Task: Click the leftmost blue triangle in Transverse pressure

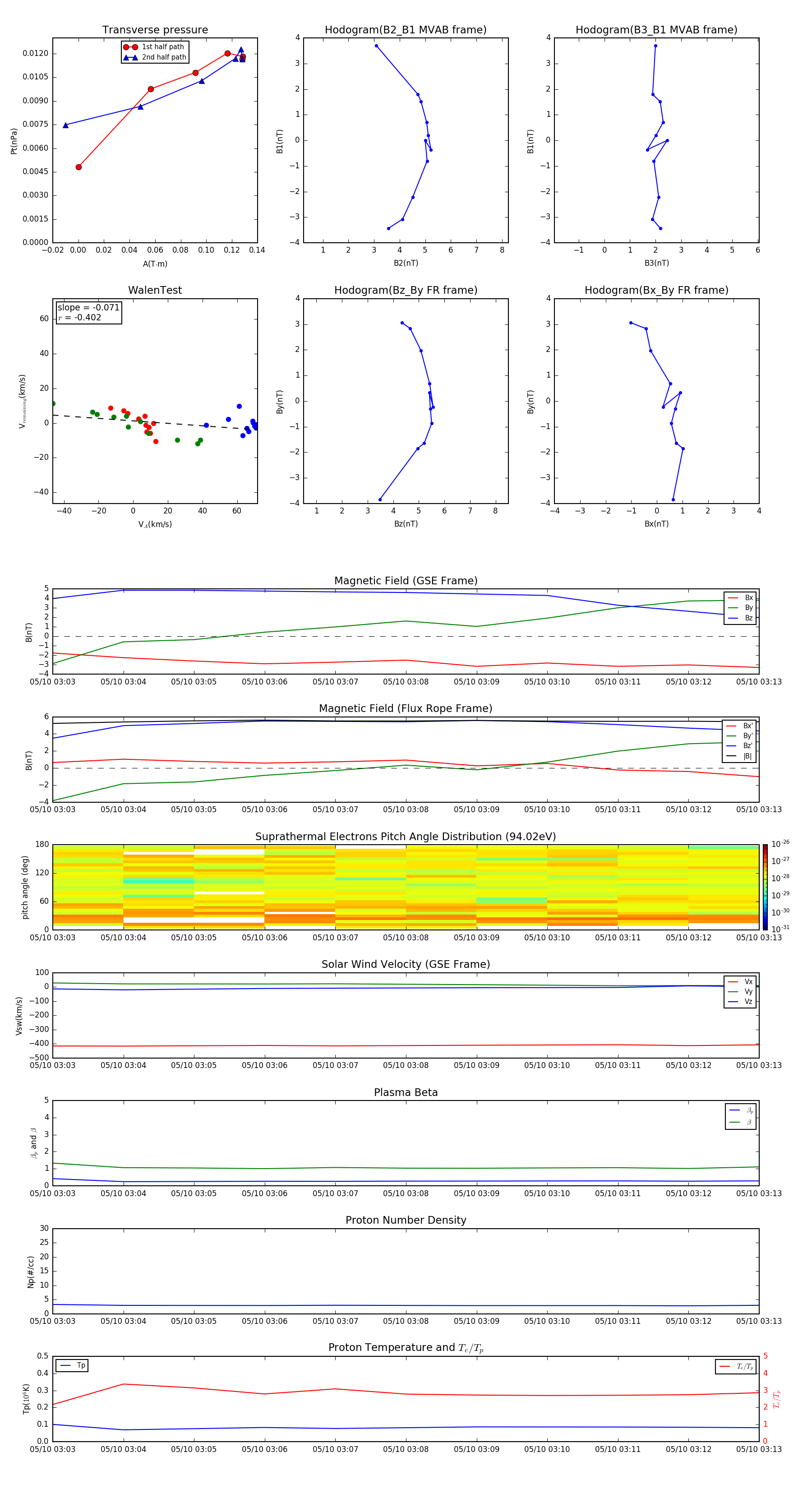Action: (65, 125)
